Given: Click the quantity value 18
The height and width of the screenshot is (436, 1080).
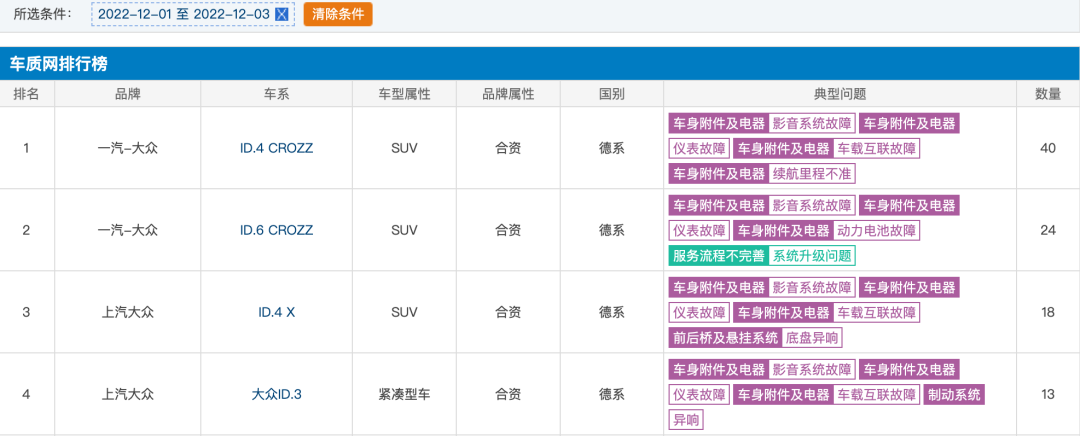Looking at the screenshot, I should (1048, 312).
